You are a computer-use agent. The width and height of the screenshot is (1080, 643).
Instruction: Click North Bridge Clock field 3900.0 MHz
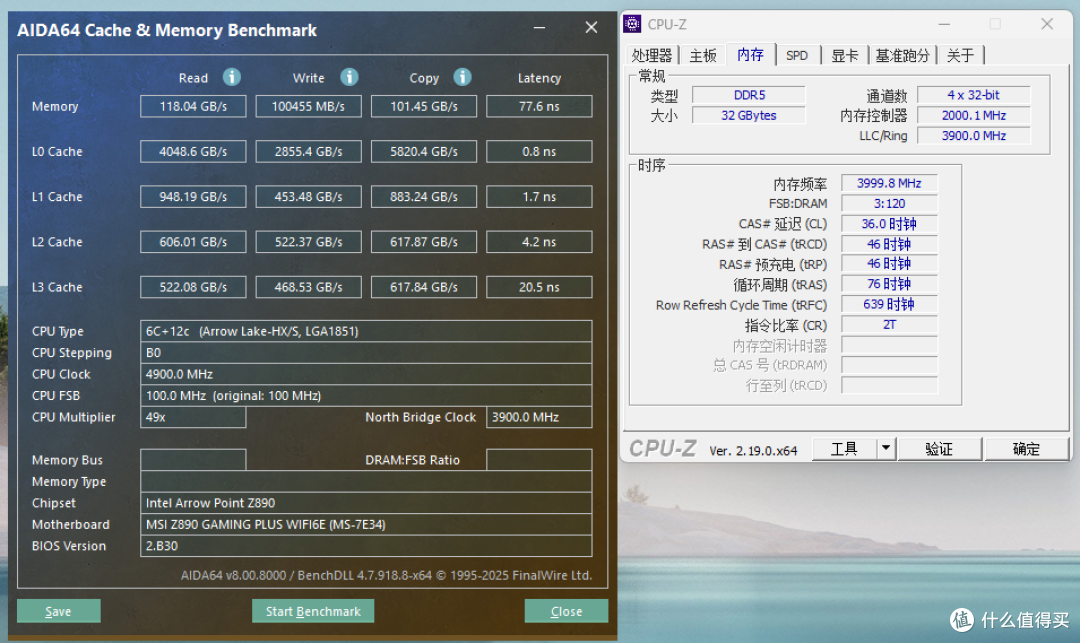539,417
